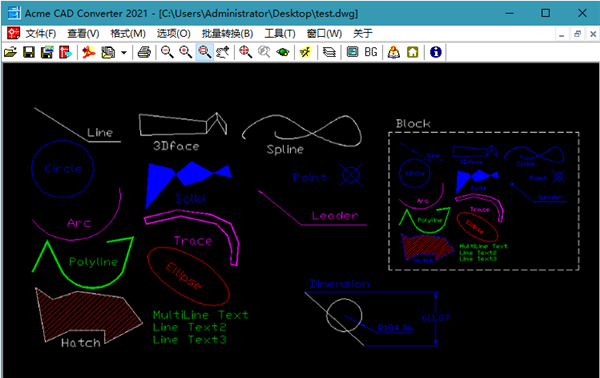The height and width of the screenshot is (378, 600).
Task: Click the Convert to PDF icon
Action: [89, 52]
